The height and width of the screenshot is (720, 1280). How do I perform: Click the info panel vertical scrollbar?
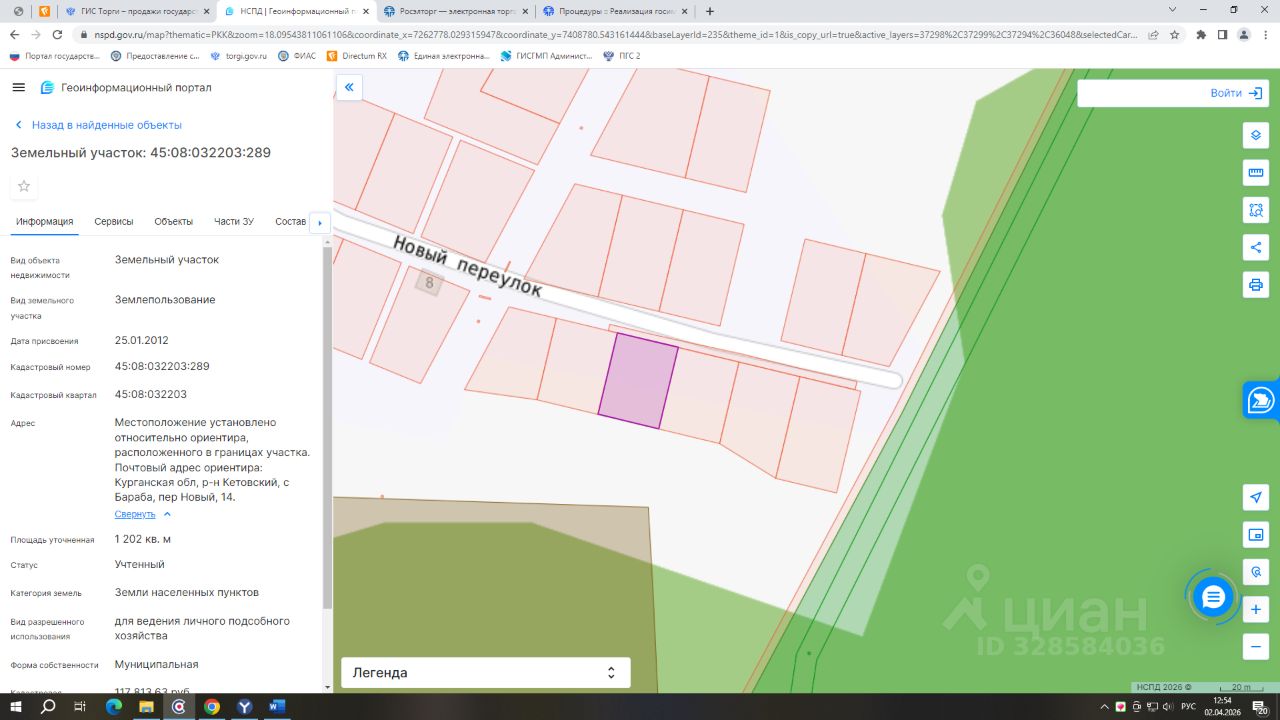click(x=327, y=430)
